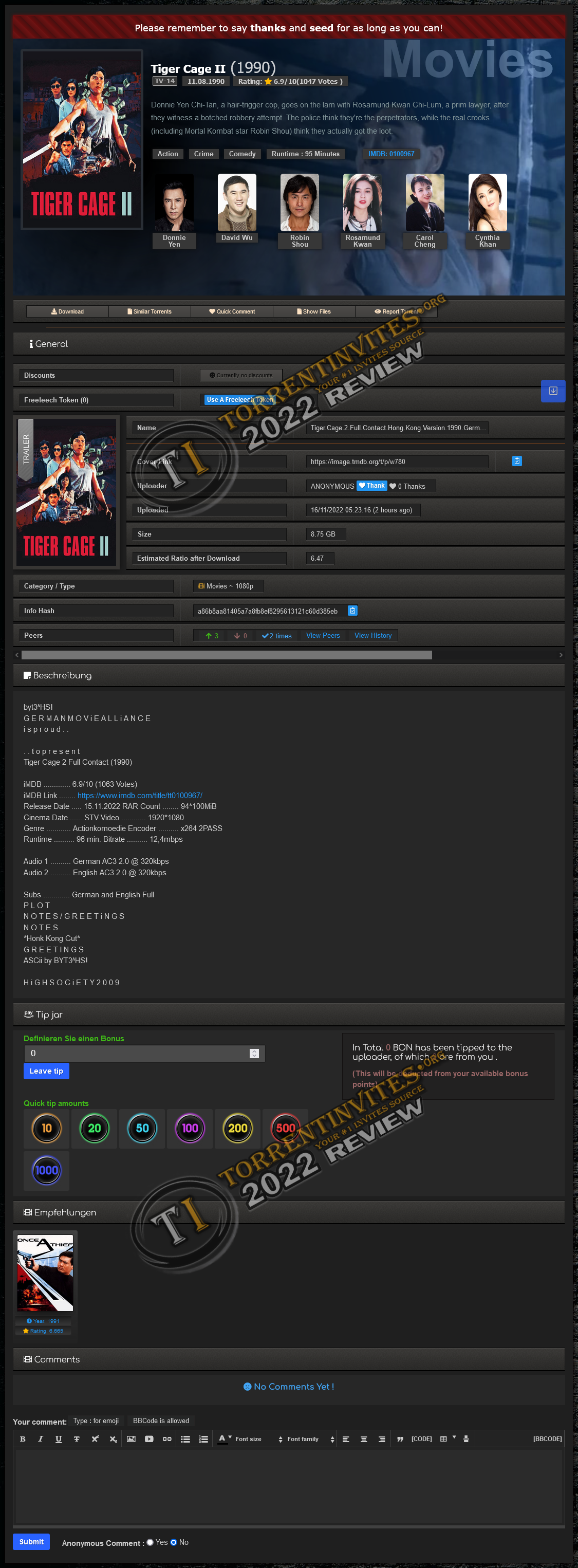Select Yes for Anonymous Comment
The width and height of the screenshot is (578, 1568).
[x=150, y=1542]
